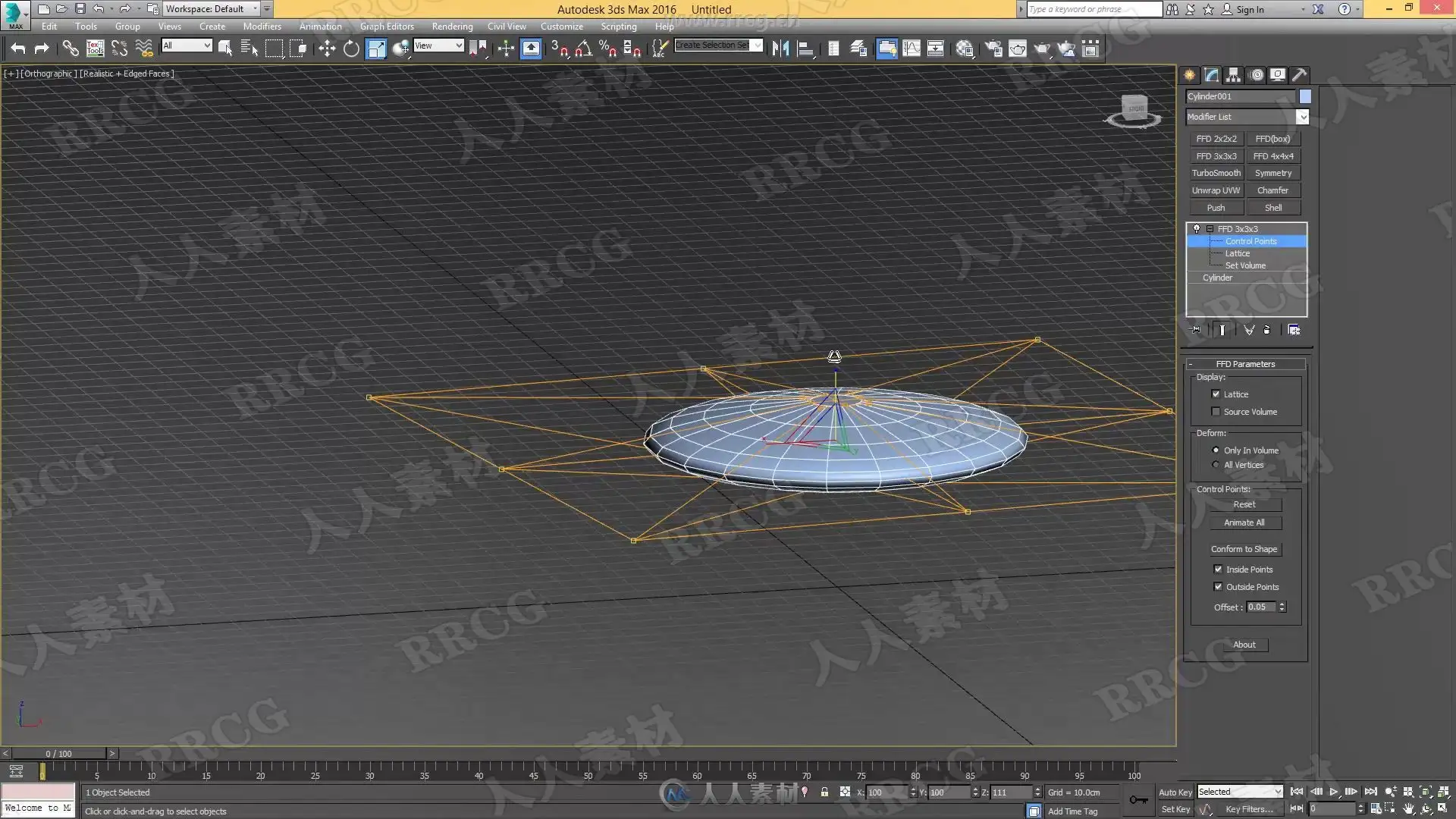Toggle the Angle Snap tool
Screen dimensions: 1456x819
(x=582, y=49)
